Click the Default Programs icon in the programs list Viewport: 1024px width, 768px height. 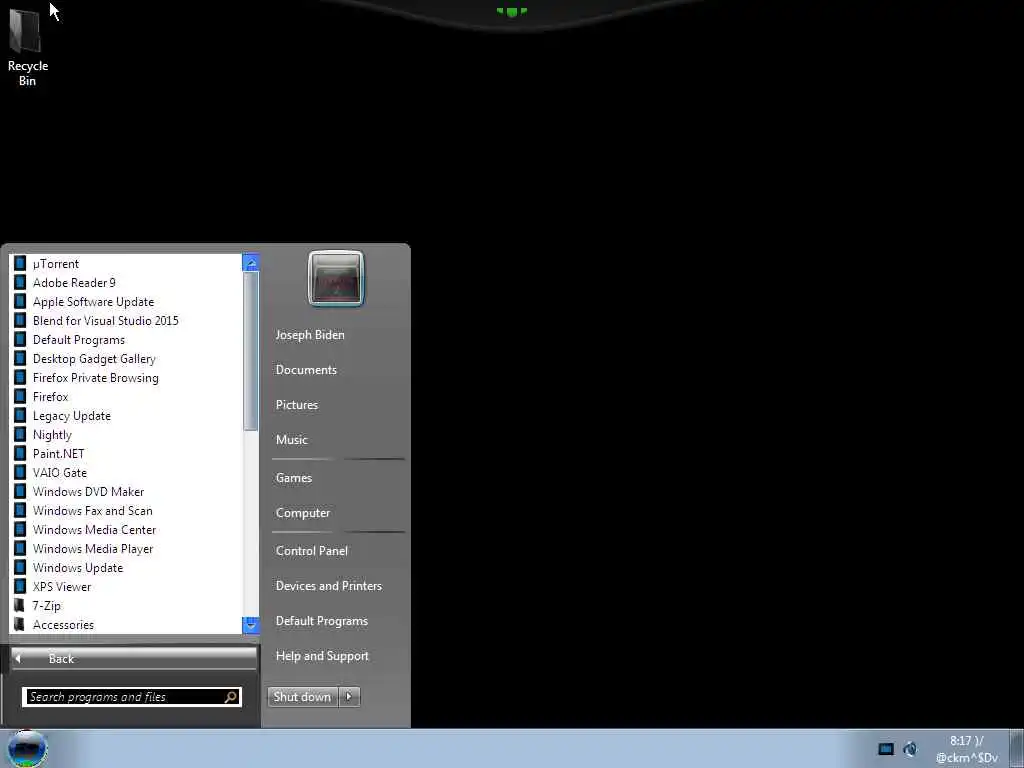tap(20, 339)
